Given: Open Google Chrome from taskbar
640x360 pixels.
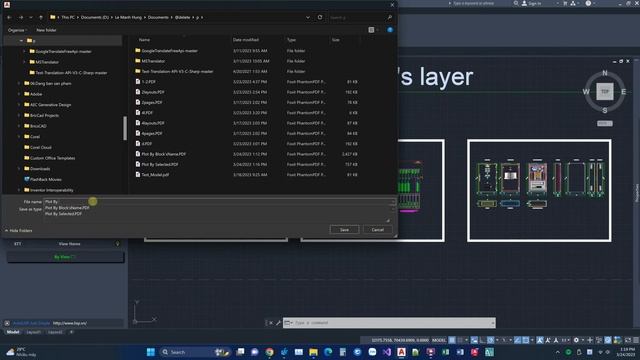Looking at the screenshot, I should 269,352.
